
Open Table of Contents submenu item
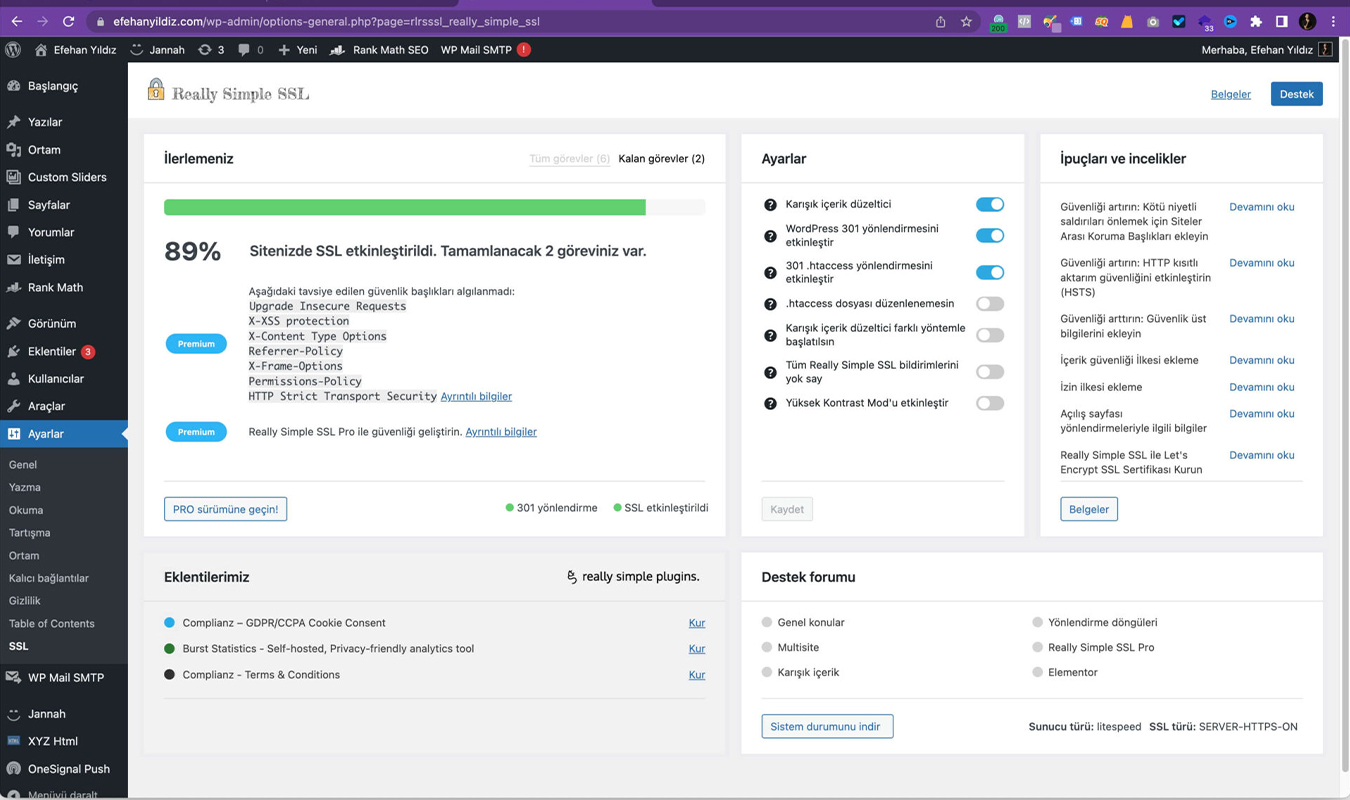(52, 624)
